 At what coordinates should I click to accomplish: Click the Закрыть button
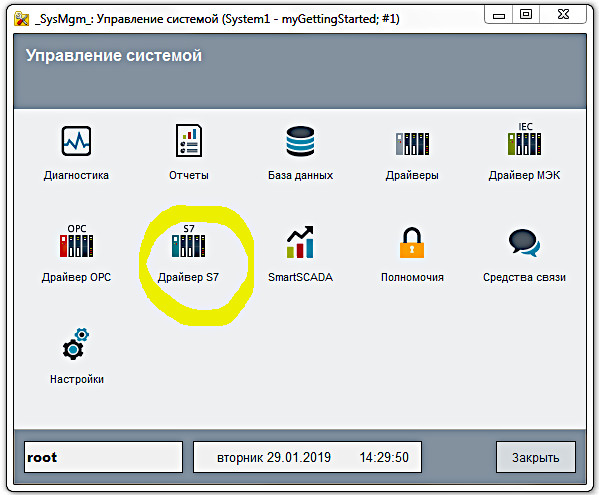point(536,457)
